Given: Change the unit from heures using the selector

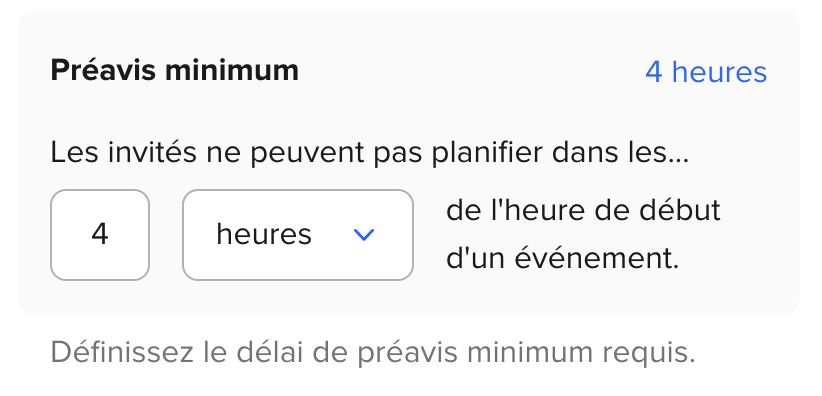Looking at the screenshot, I should point(298,235).
